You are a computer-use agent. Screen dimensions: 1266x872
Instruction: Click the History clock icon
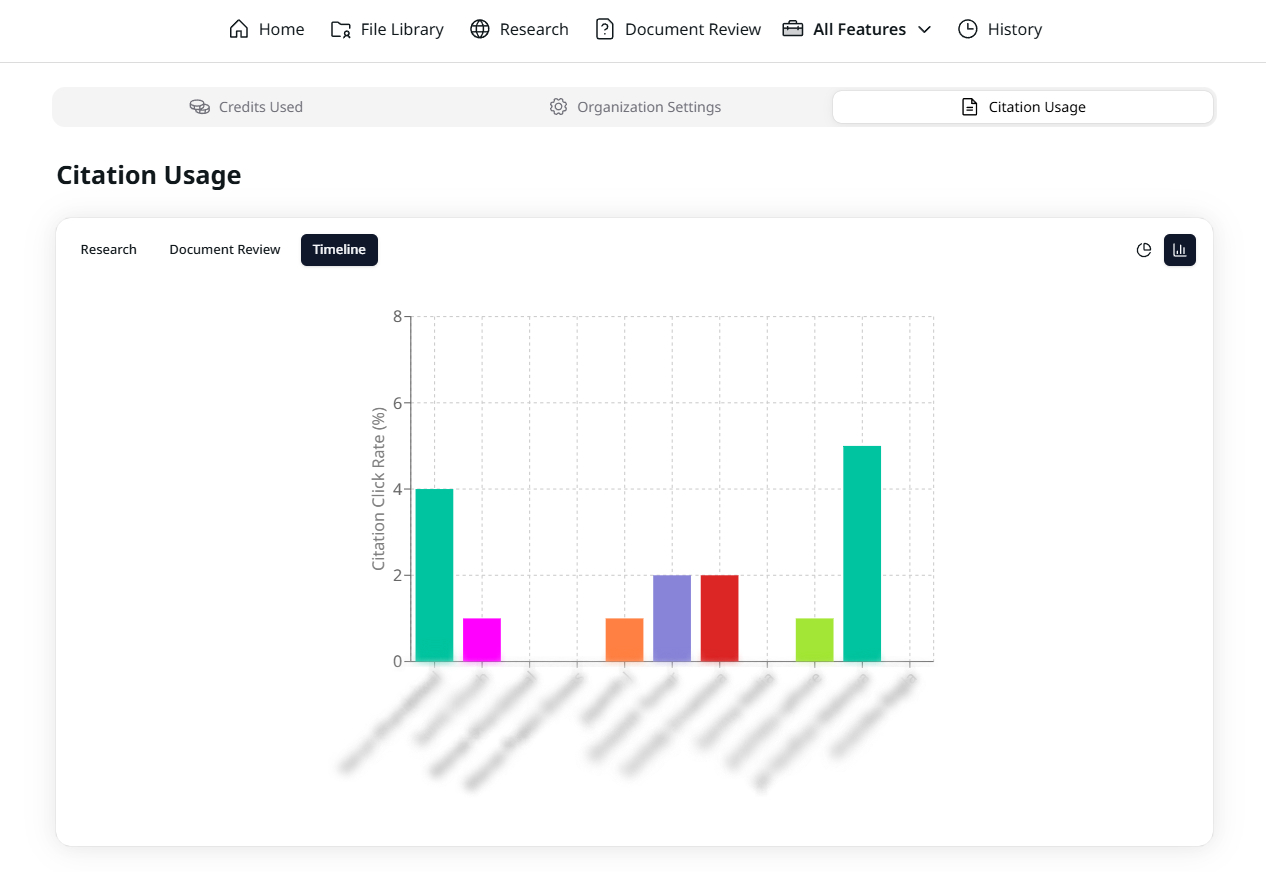coord(967,29)
